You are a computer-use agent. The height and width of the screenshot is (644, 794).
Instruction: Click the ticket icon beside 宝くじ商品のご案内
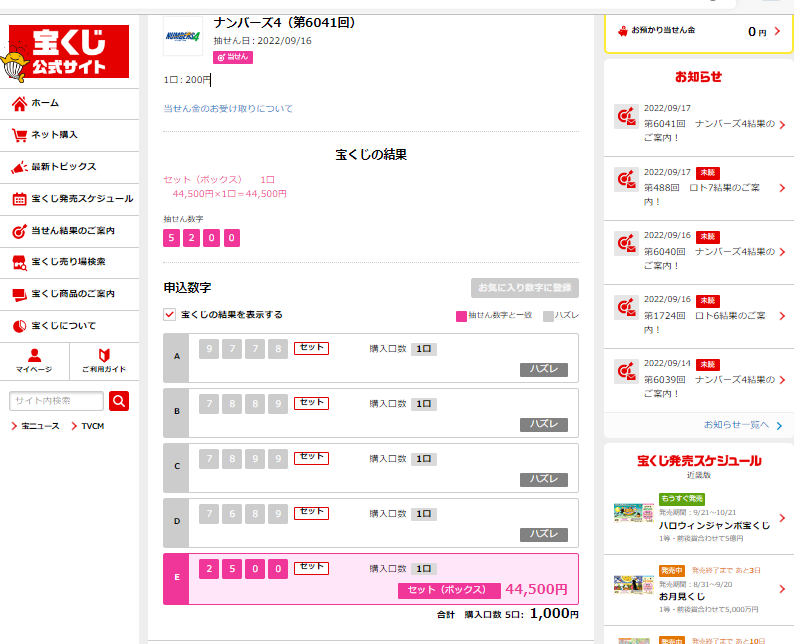click(x=19, y=295)
